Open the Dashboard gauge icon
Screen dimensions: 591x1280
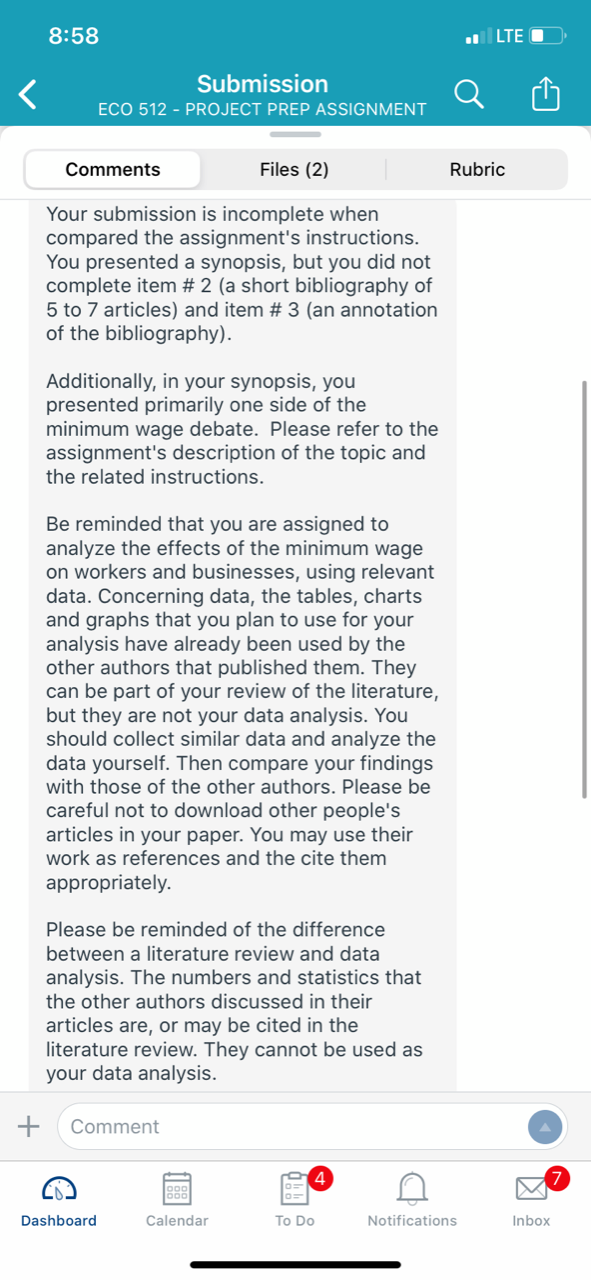59,1188
